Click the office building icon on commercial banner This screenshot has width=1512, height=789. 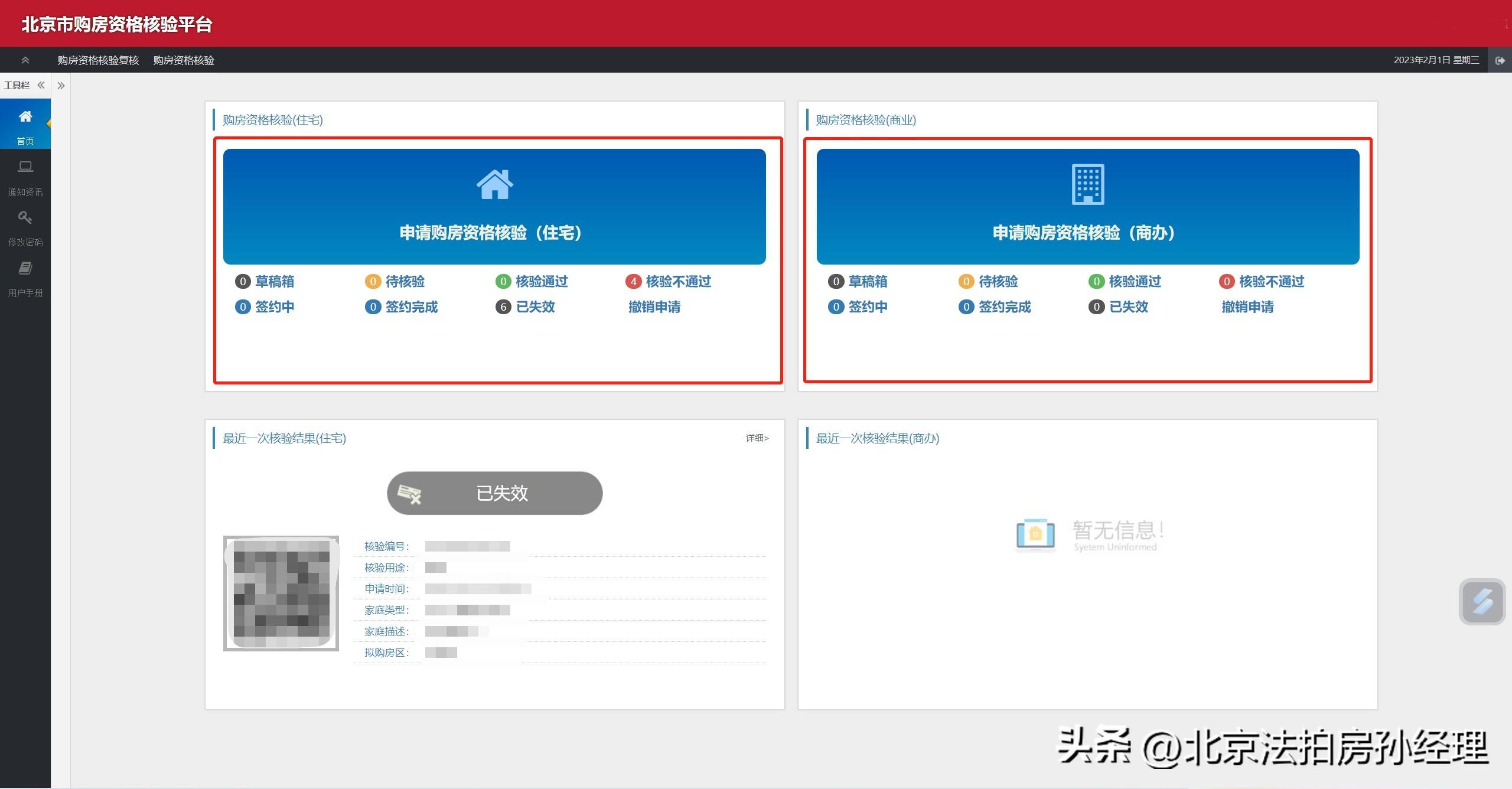coord(1088,185)
